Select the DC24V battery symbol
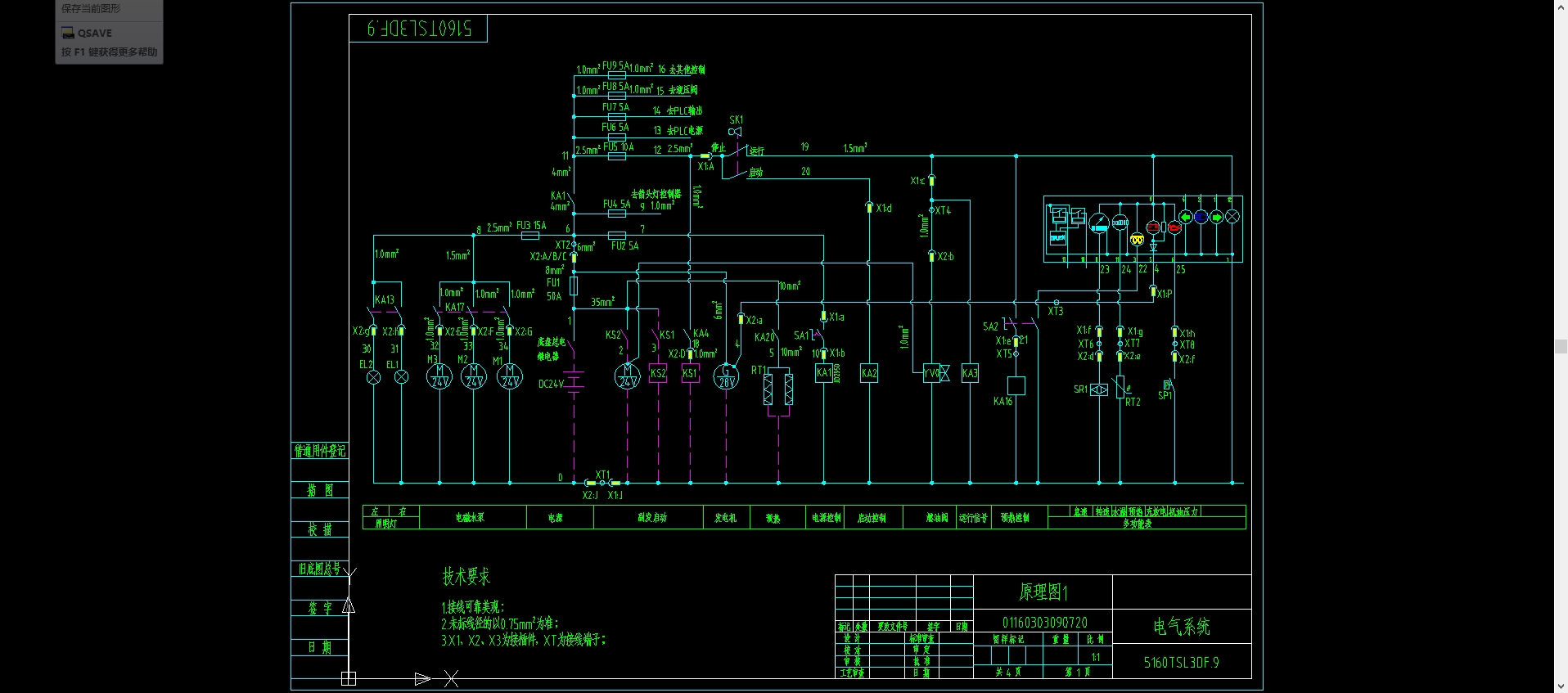Screen dimensions: 1568x693 pyautogui.click(x=574, y=381)
